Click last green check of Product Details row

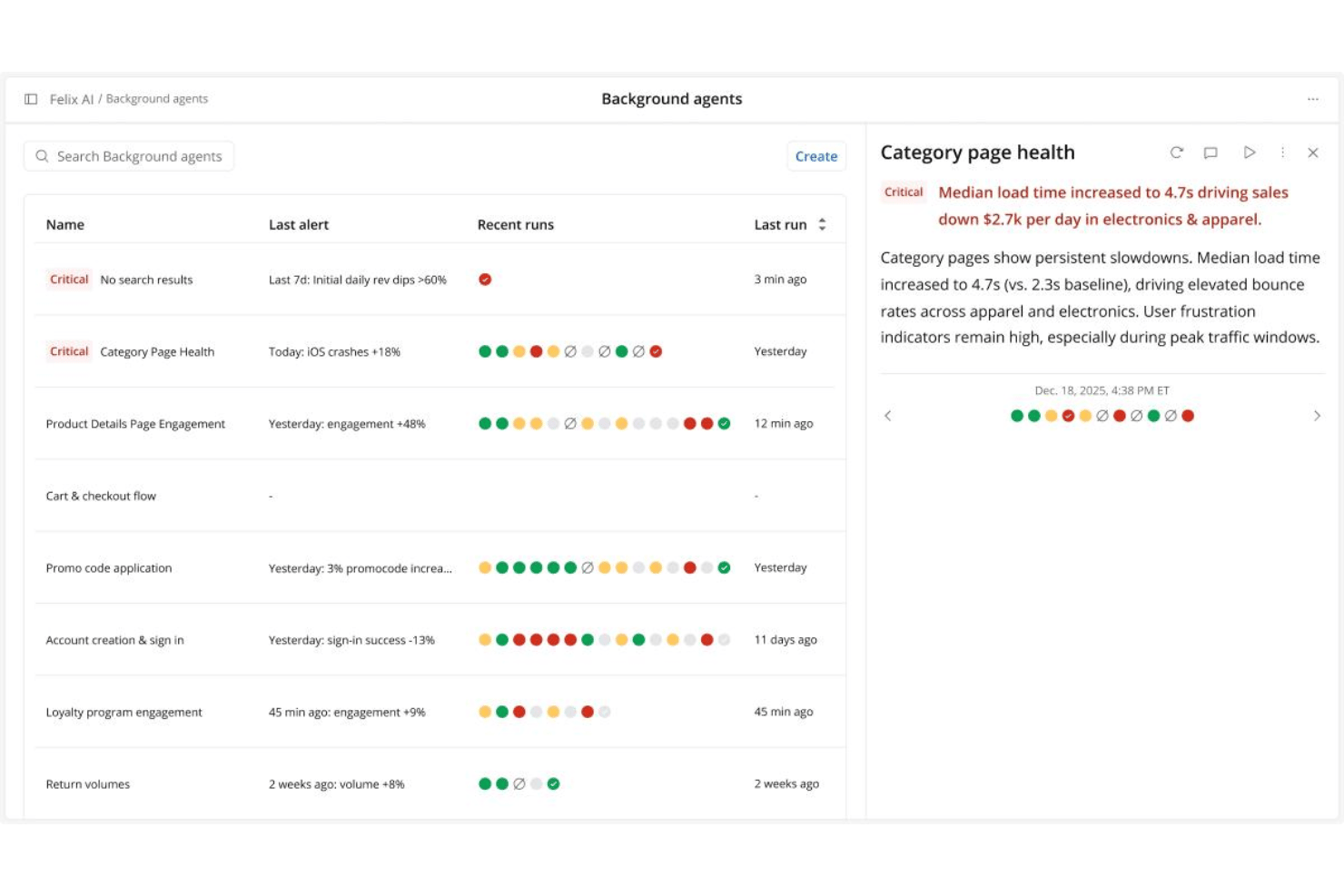(x=724, y=423)
